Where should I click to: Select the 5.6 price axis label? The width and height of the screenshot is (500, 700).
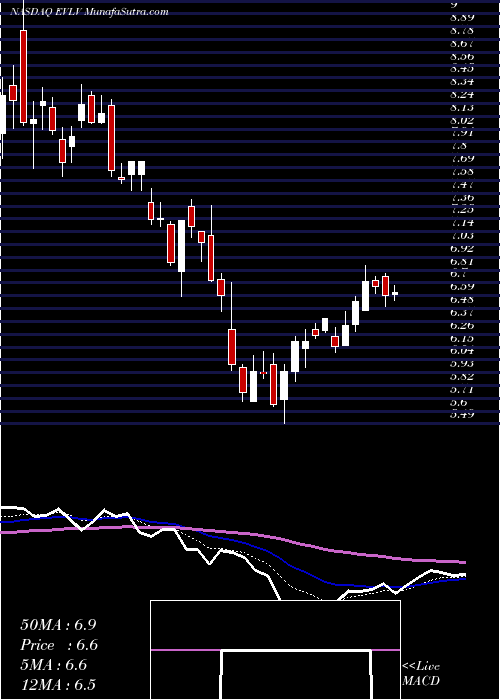click(x=459, y=402)
